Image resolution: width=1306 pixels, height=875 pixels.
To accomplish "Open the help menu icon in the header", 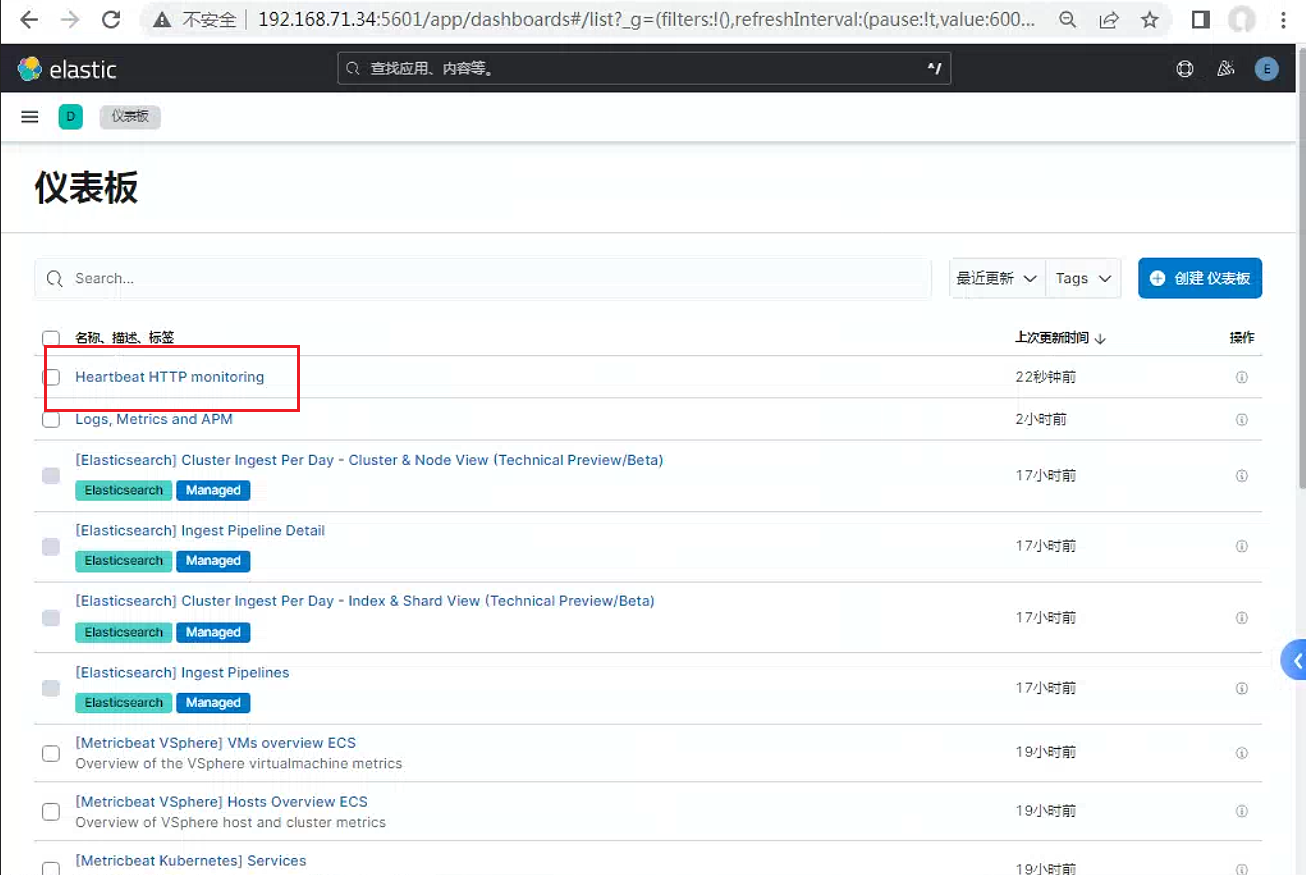I will coord(1185,69).
